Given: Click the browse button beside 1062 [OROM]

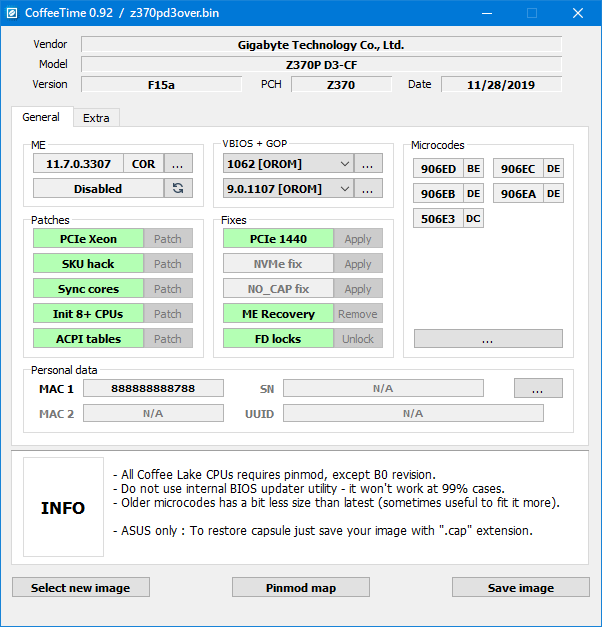Looking at the screenshot, I should (368, 164).
